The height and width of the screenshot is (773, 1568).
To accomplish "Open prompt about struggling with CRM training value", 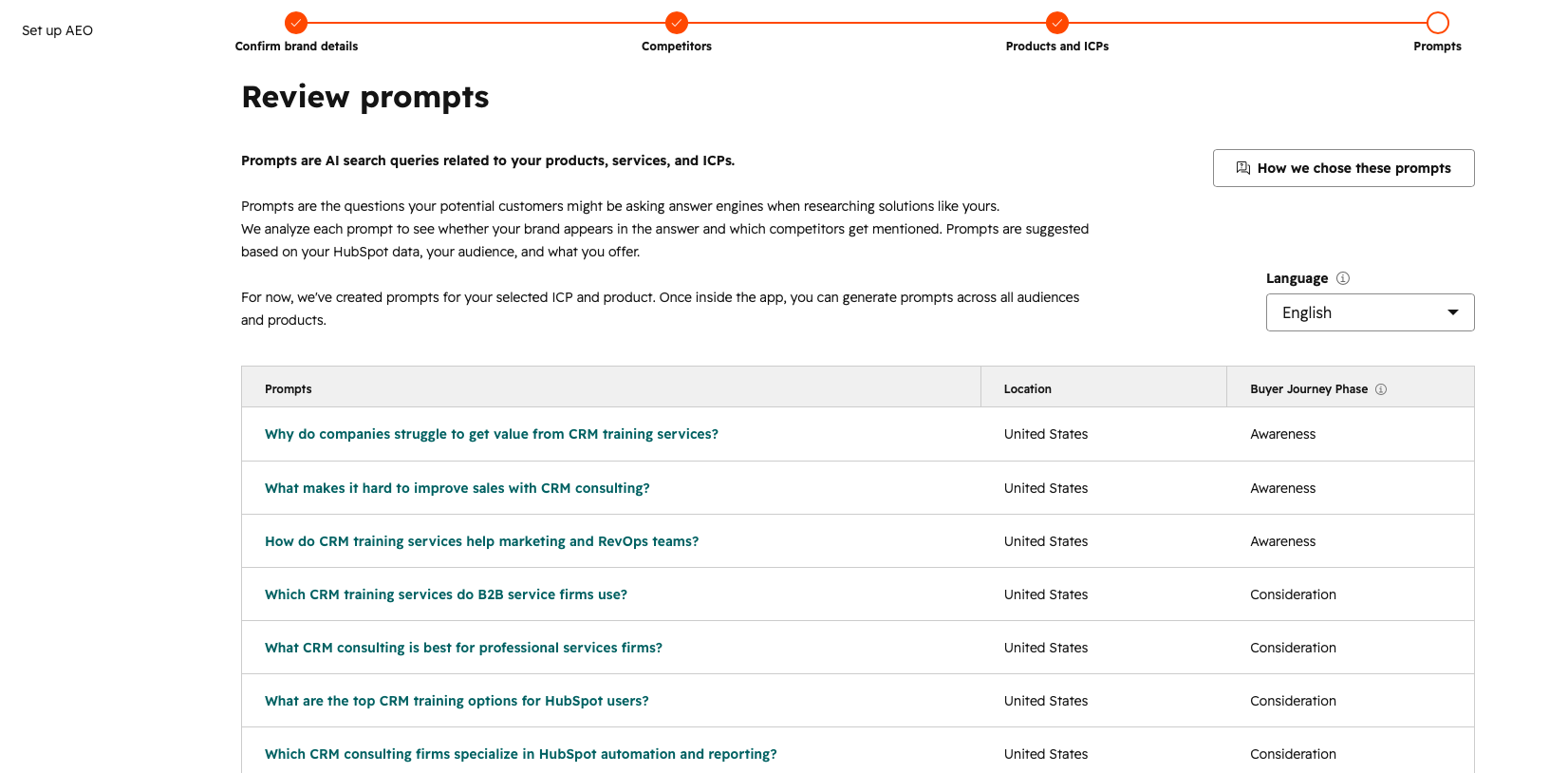I will [x=492, y=434].
